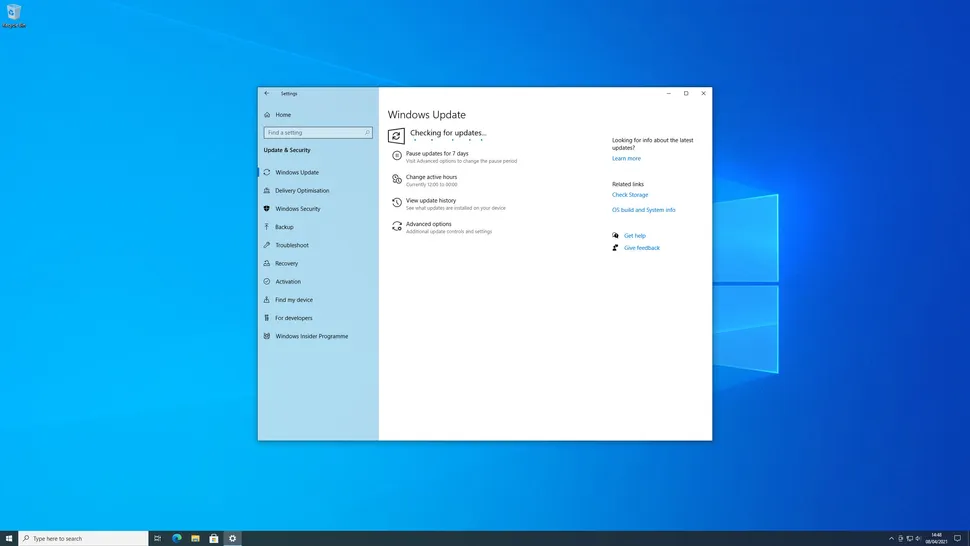Open the volume control in system tray

tap(918, 539)
